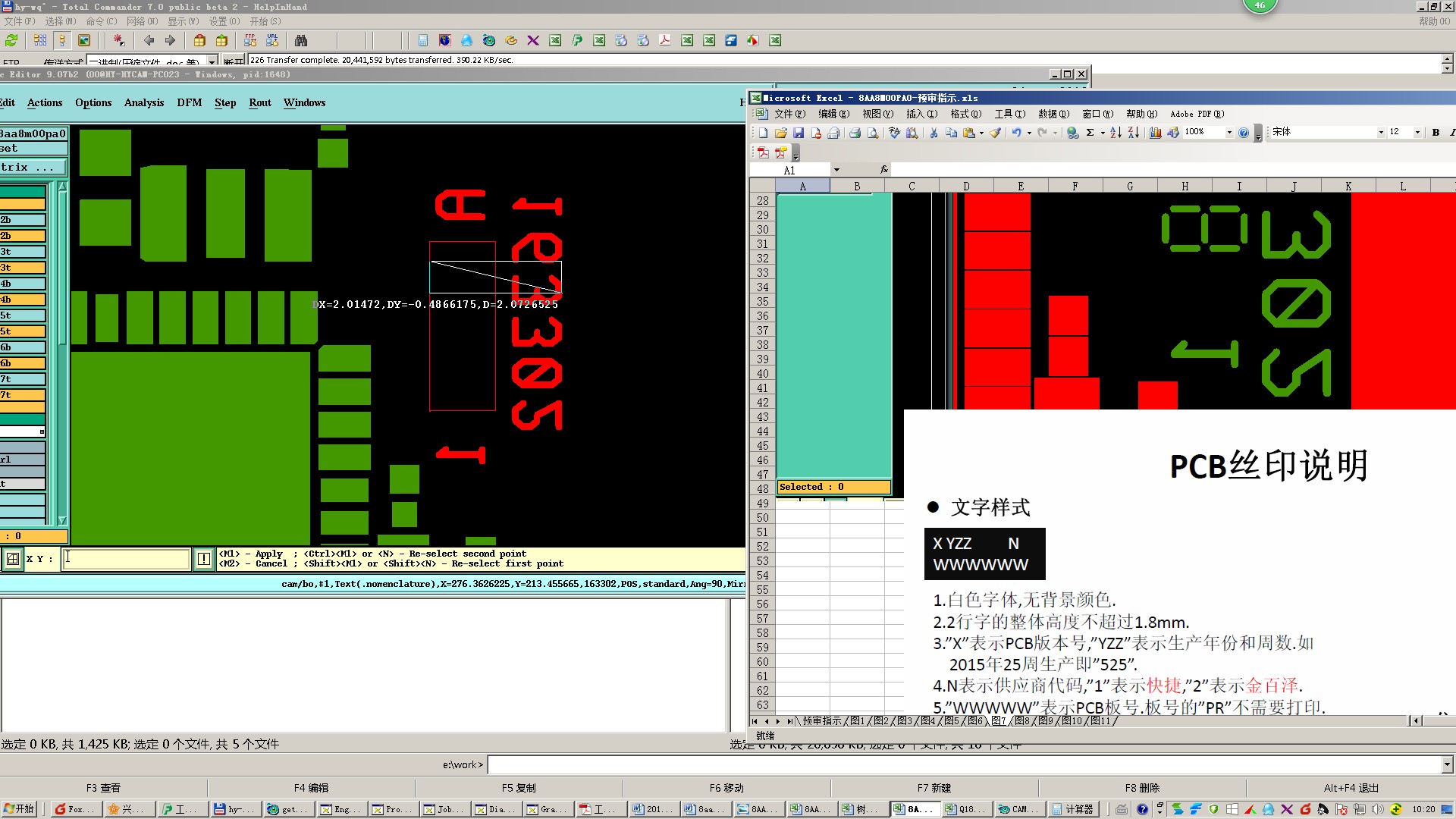Switch to sheet tab 预审指示
Screen dimensions: 1456x819
point(822,720)
